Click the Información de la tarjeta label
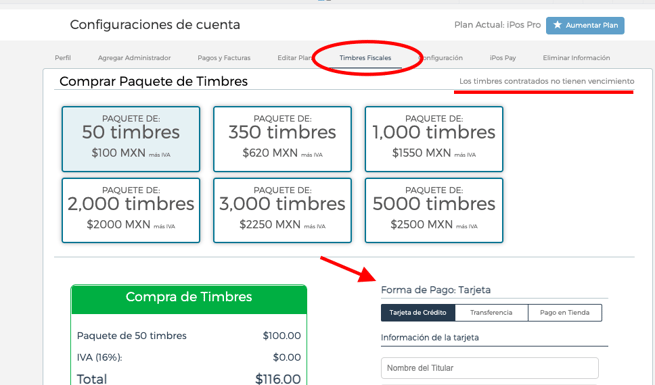The height and width of the screenshot is (385, 655). pos(430,337)
